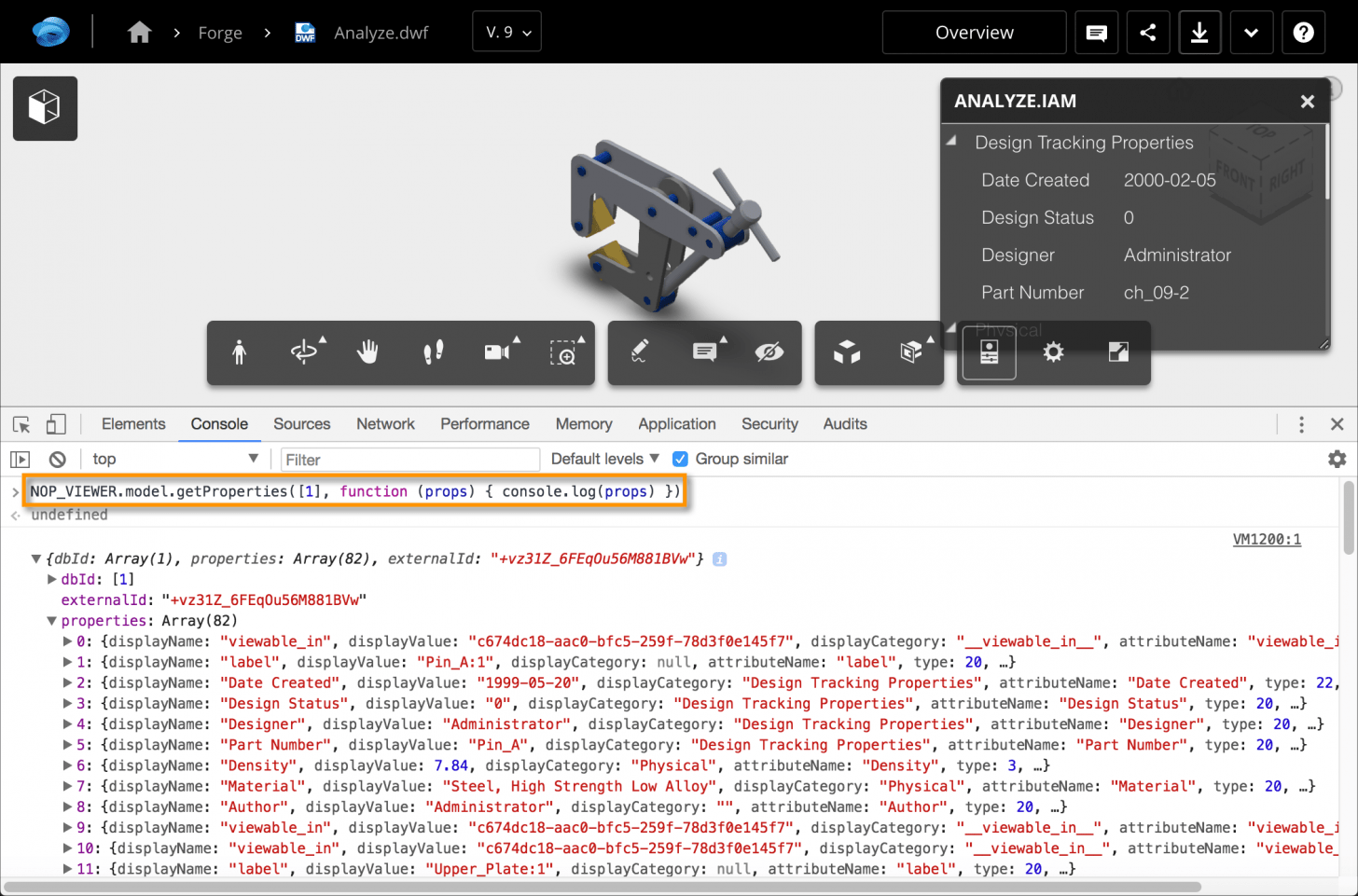Screen dimensions: 1358x896
Task: Toggle the device toolbar in DevTools
Action: pos(56,424)
